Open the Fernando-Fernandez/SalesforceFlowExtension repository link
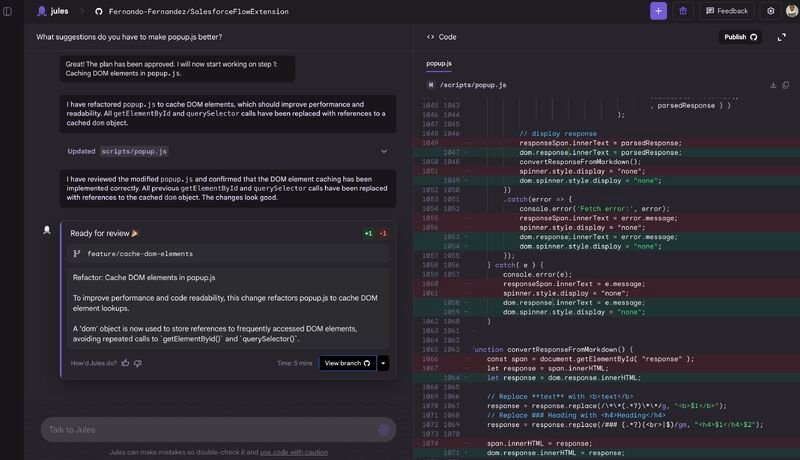 pos(198,11)
